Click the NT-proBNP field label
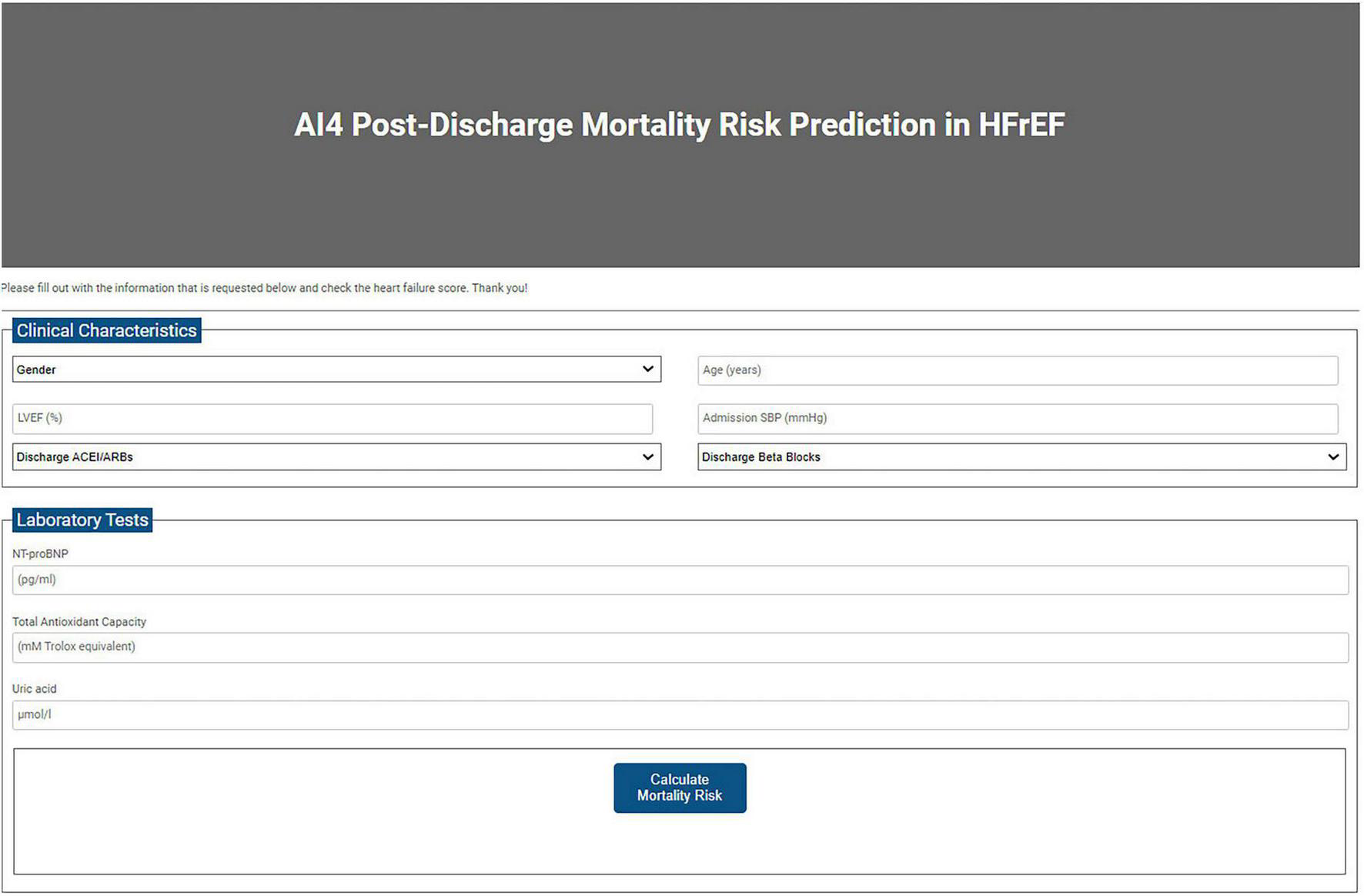Screen dimensions: 1364x896 pos(40,553)
